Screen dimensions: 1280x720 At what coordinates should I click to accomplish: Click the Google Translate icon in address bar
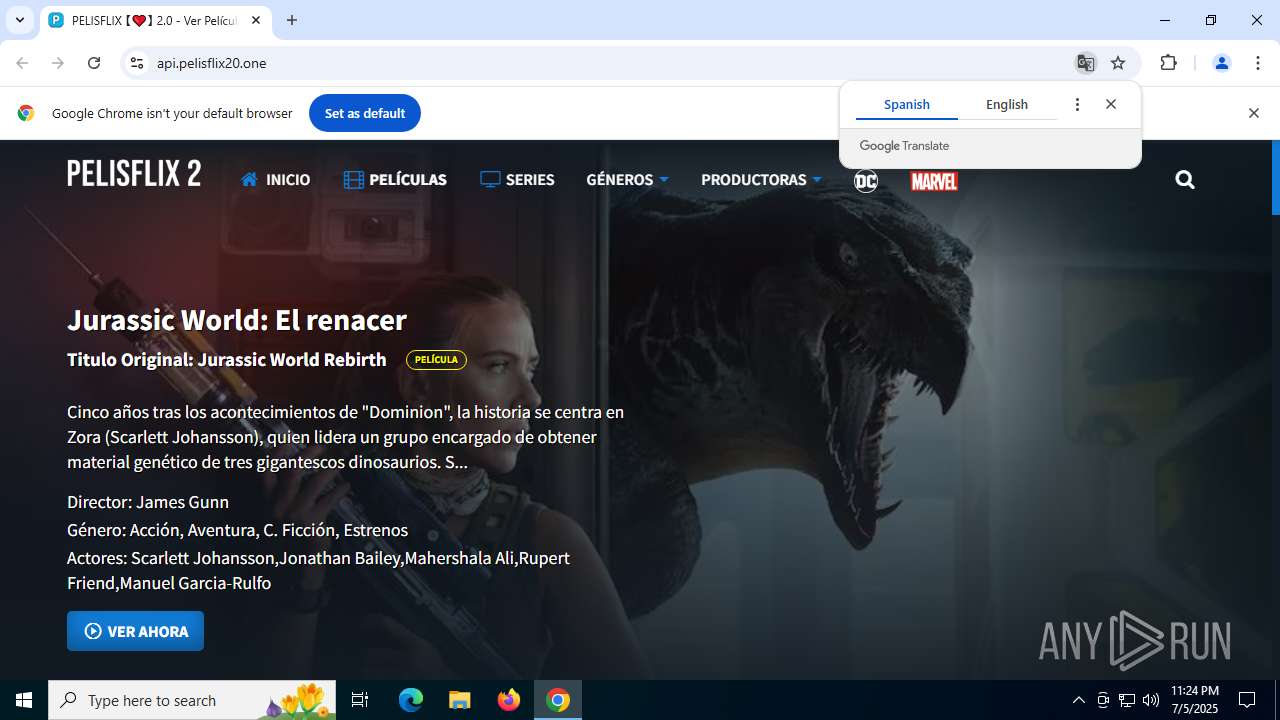click(1085, 63)
